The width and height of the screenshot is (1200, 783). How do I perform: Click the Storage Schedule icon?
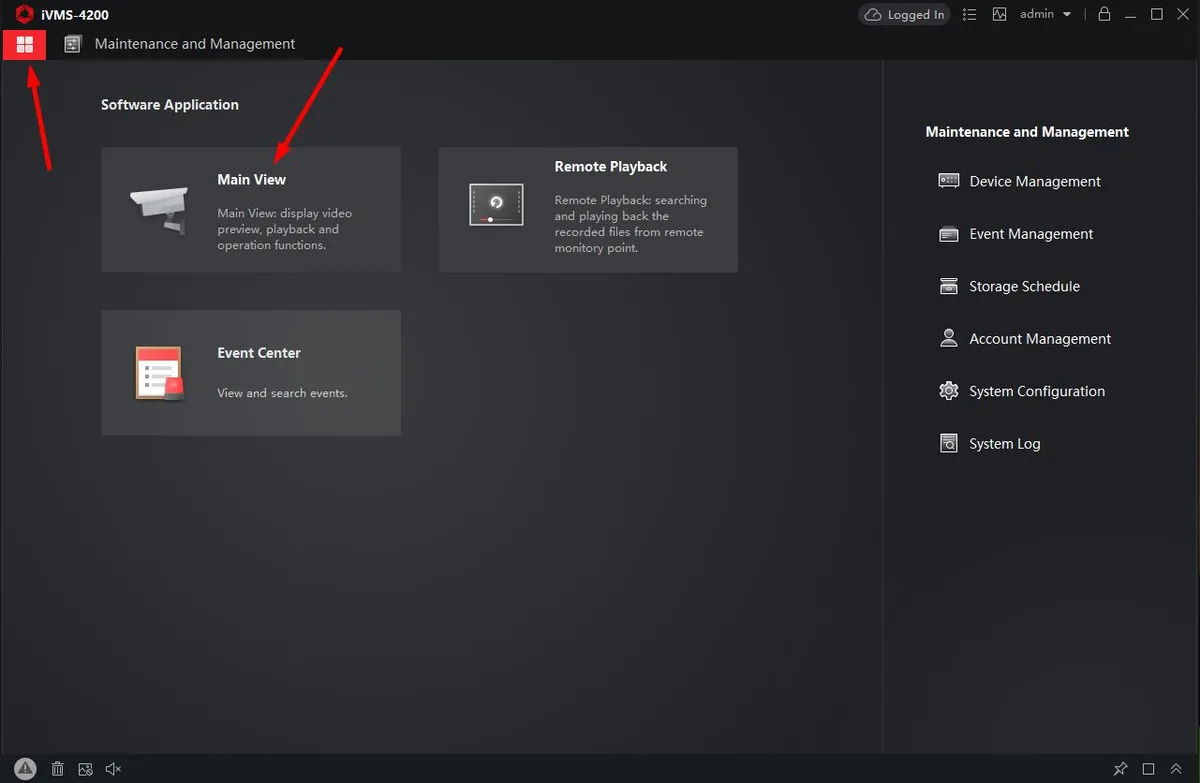pyautogui.click(x=948, y=286)
